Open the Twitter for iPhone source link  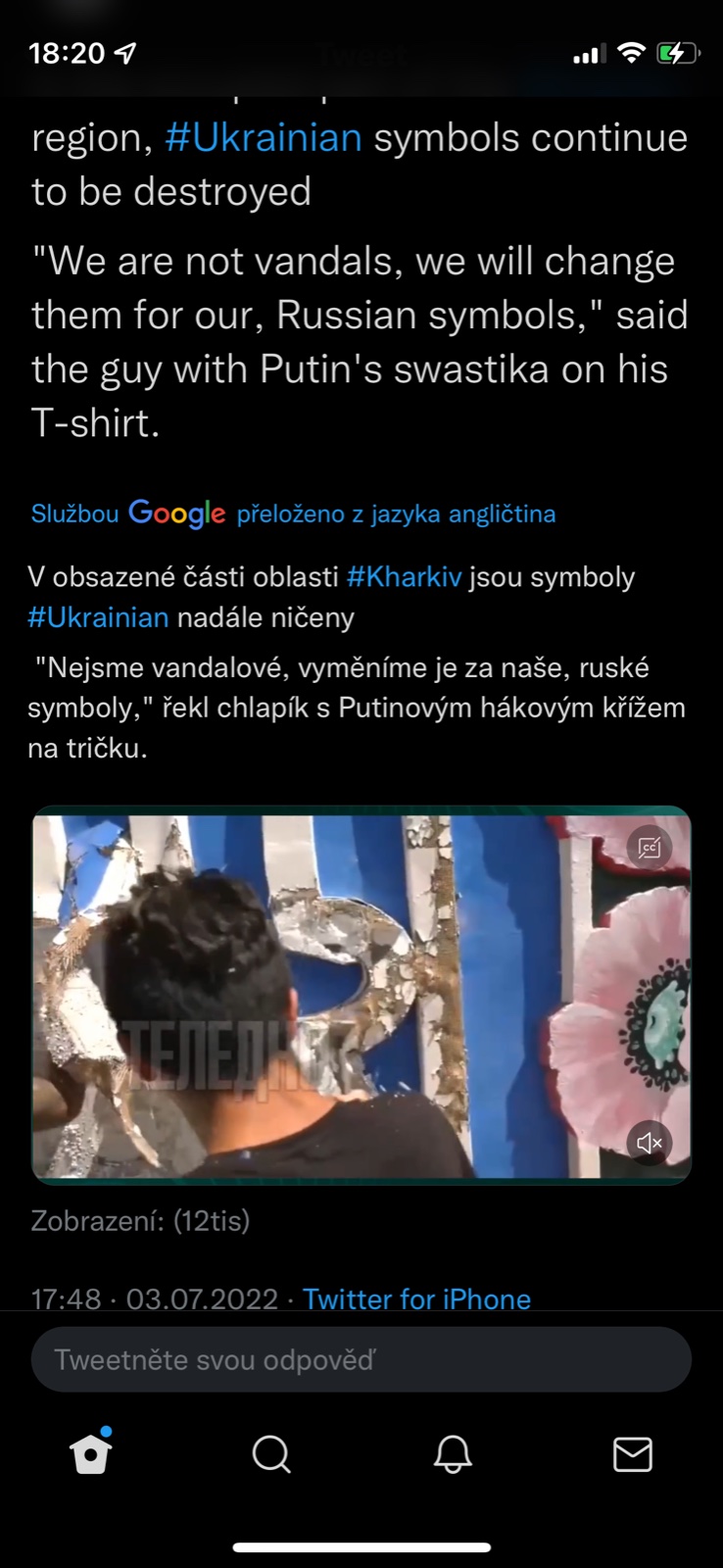(416, 1298)
